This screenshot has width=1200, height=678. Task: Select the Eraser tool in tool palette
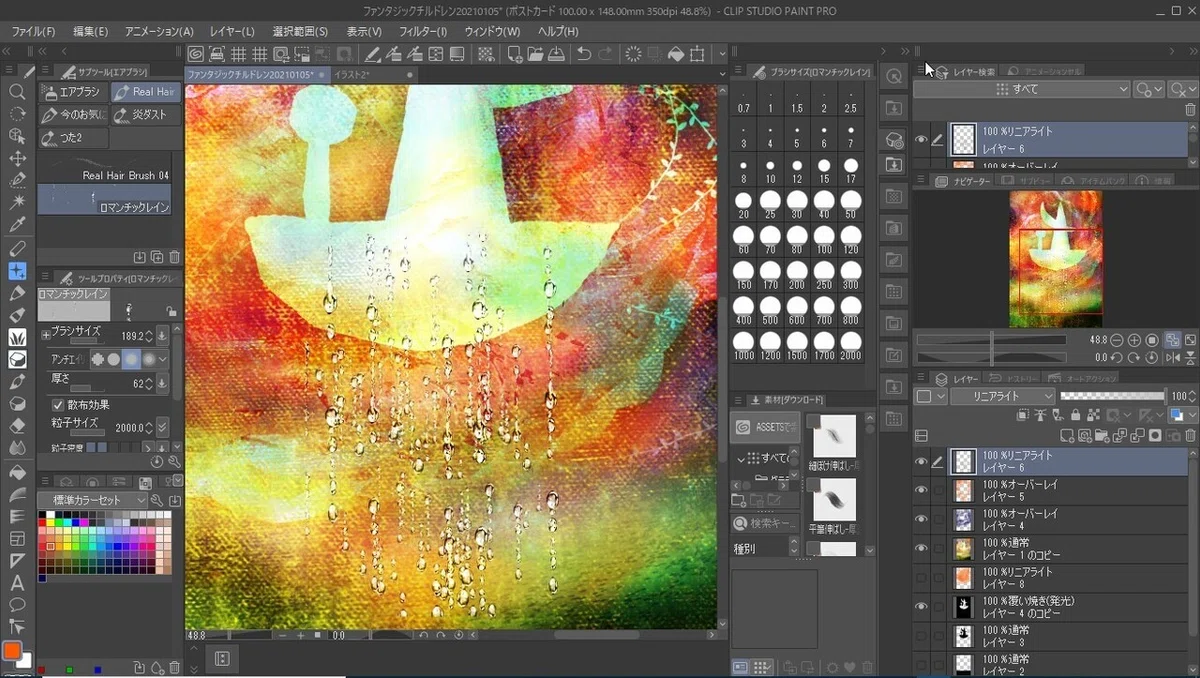17,424
